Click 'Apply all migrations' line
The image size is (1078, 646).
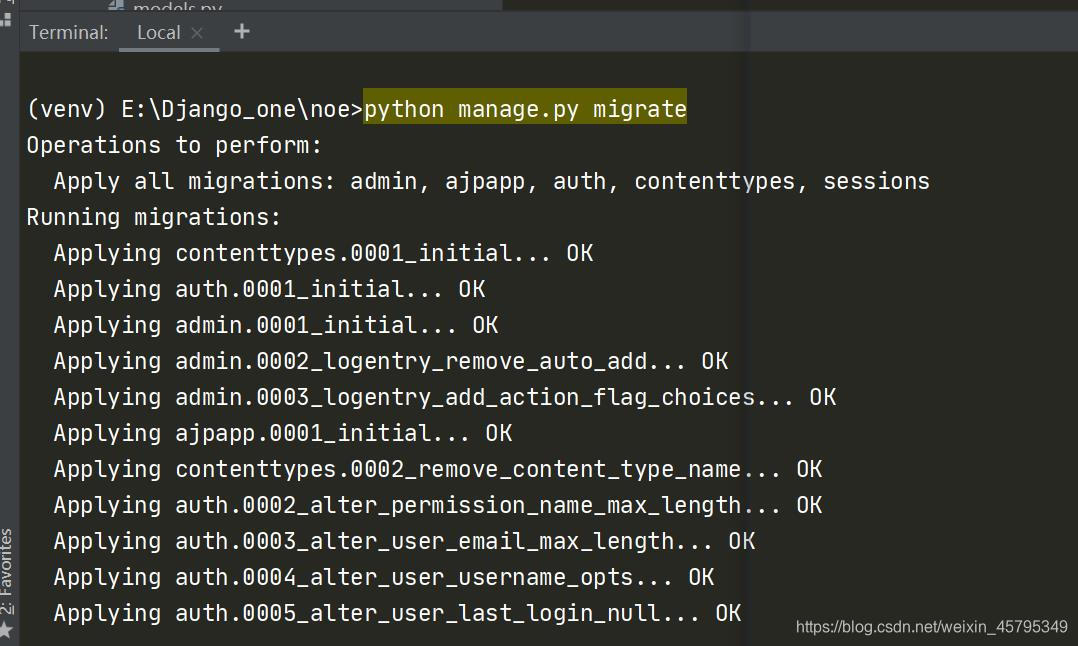(492, 181)
